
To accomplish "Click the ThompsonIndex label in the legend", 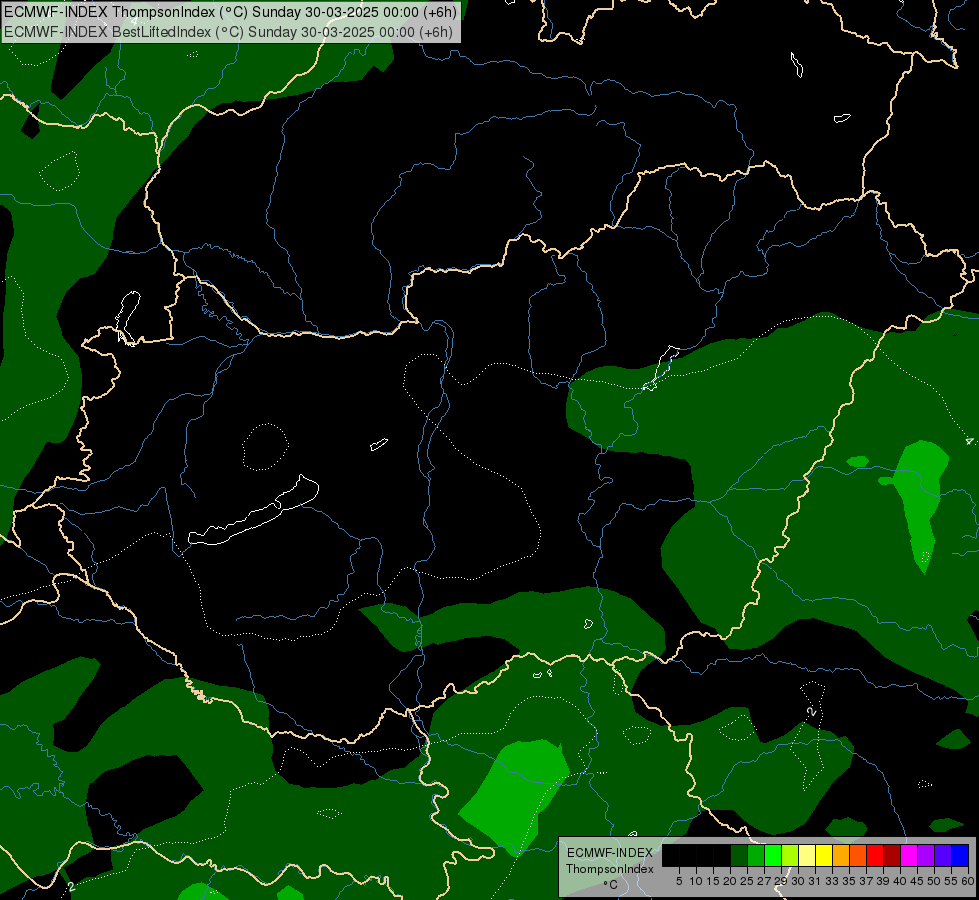I will coord(610,869).
